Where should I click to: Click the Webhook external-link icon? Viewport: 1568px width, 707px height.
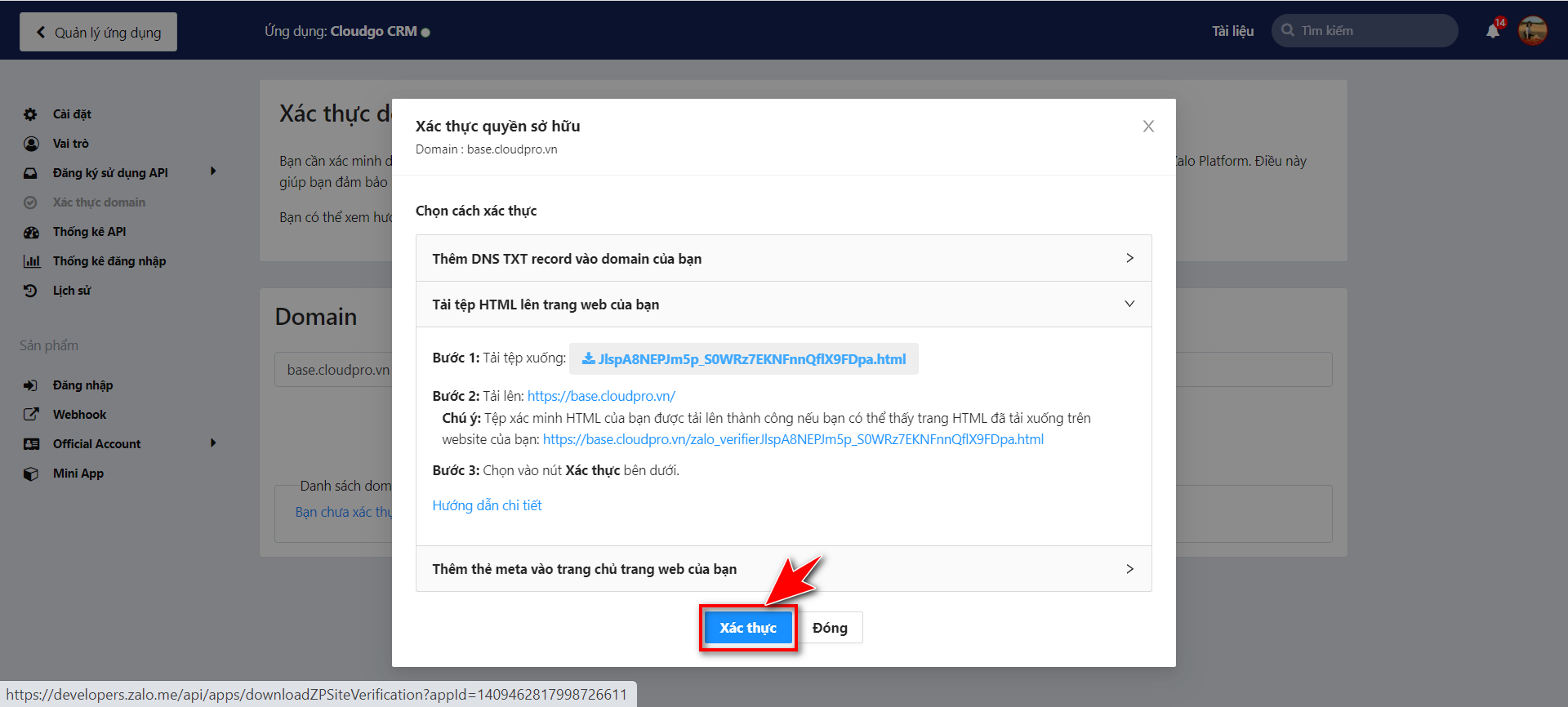point(31,415)
